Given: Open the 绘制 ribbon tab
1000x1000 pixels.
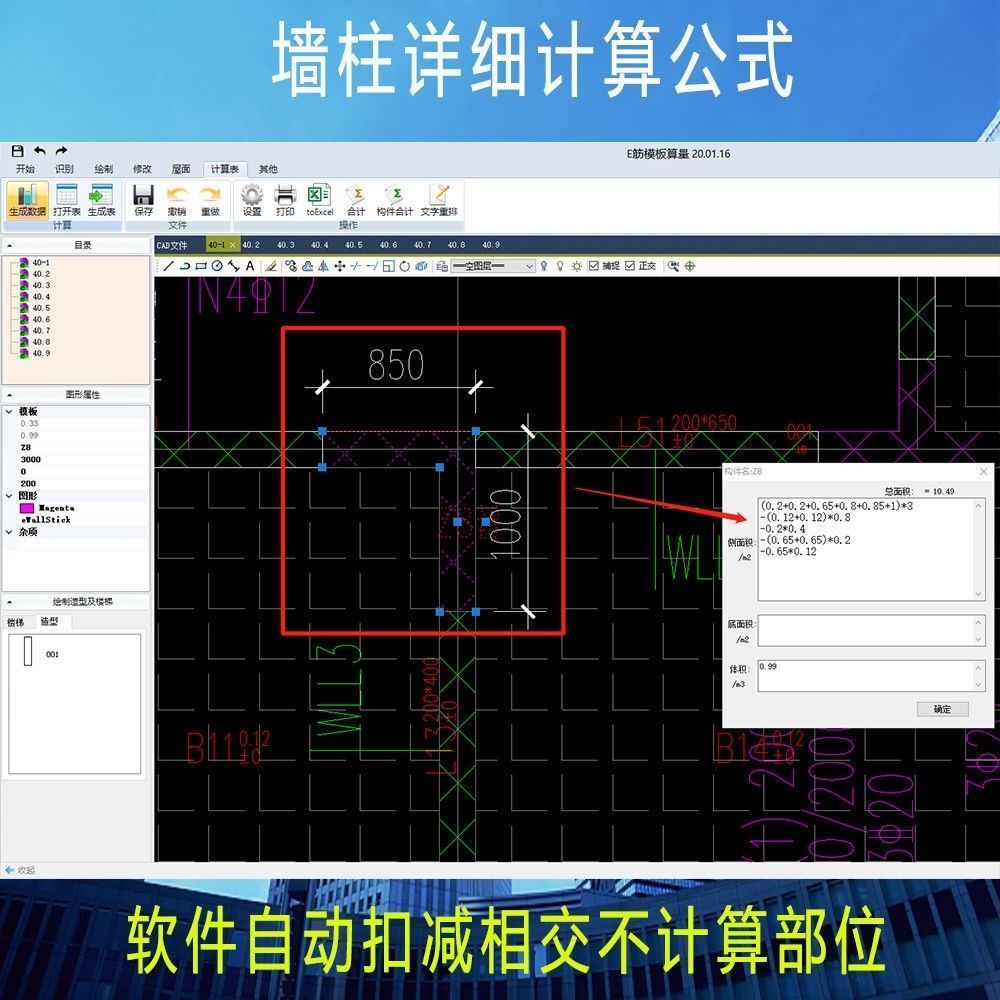Looking at the screenshot, I should point(103,169).
